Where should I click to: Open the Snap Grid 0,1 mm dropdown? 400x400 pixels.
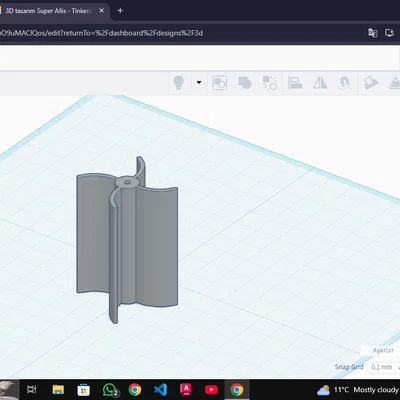pyautogui.click(x=383, y=367)
